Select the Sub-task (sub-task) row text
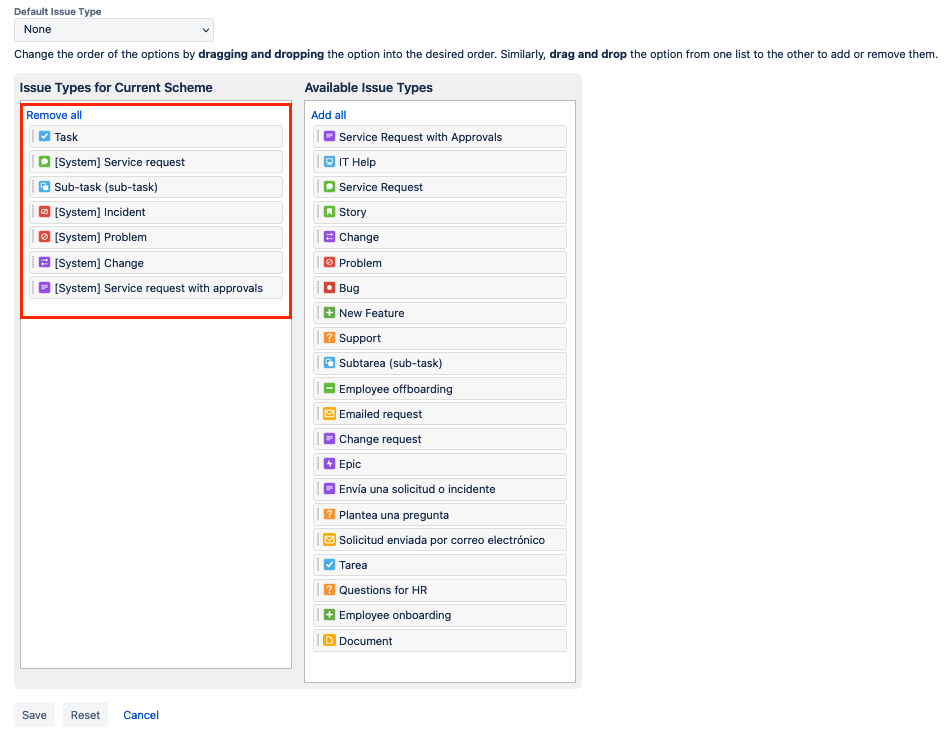 [x=106, y=187]
